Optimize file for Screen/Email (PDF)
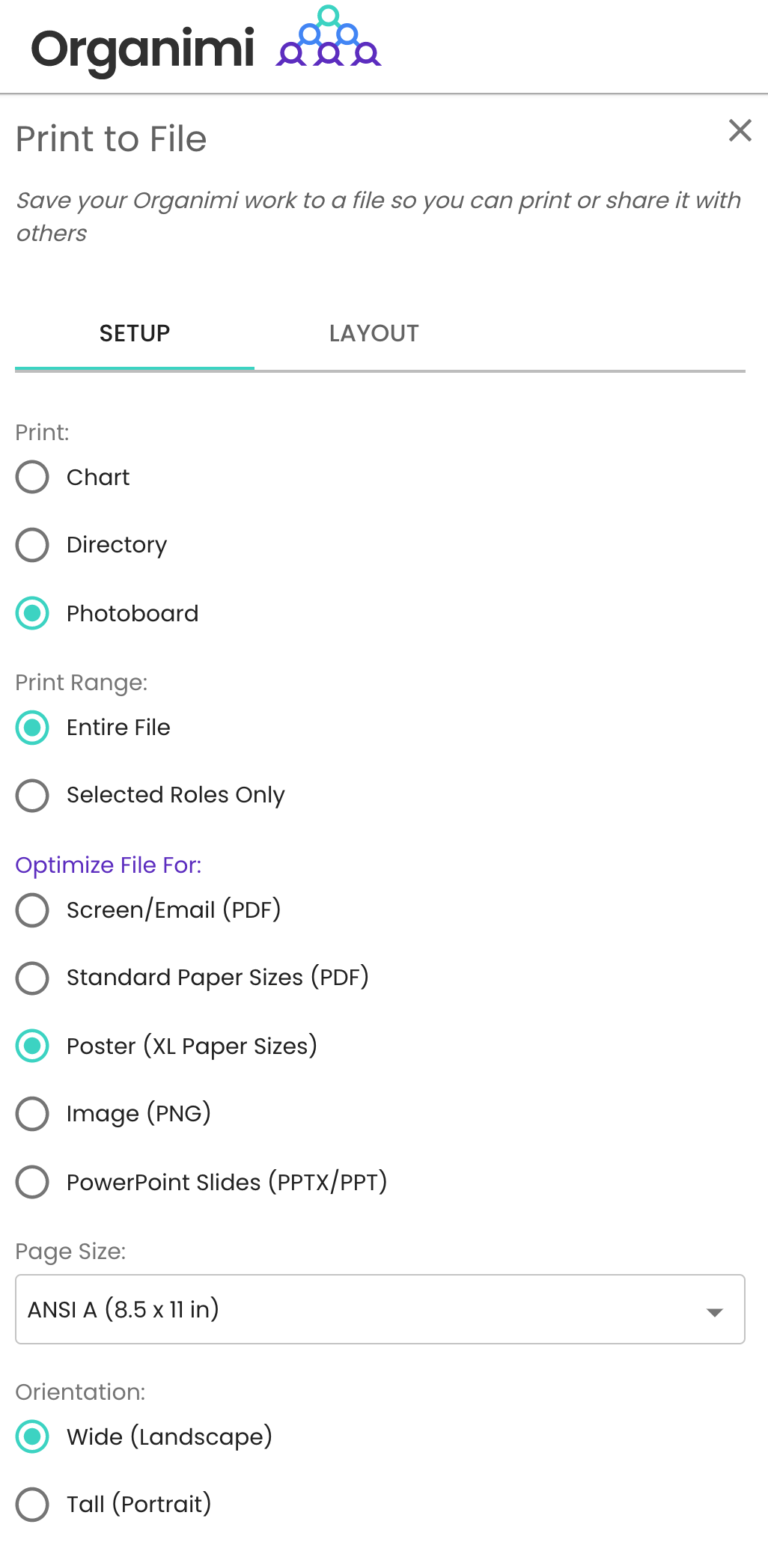Screen dimensions: 768x1551 pyautogui.click(x=32, y=910)
